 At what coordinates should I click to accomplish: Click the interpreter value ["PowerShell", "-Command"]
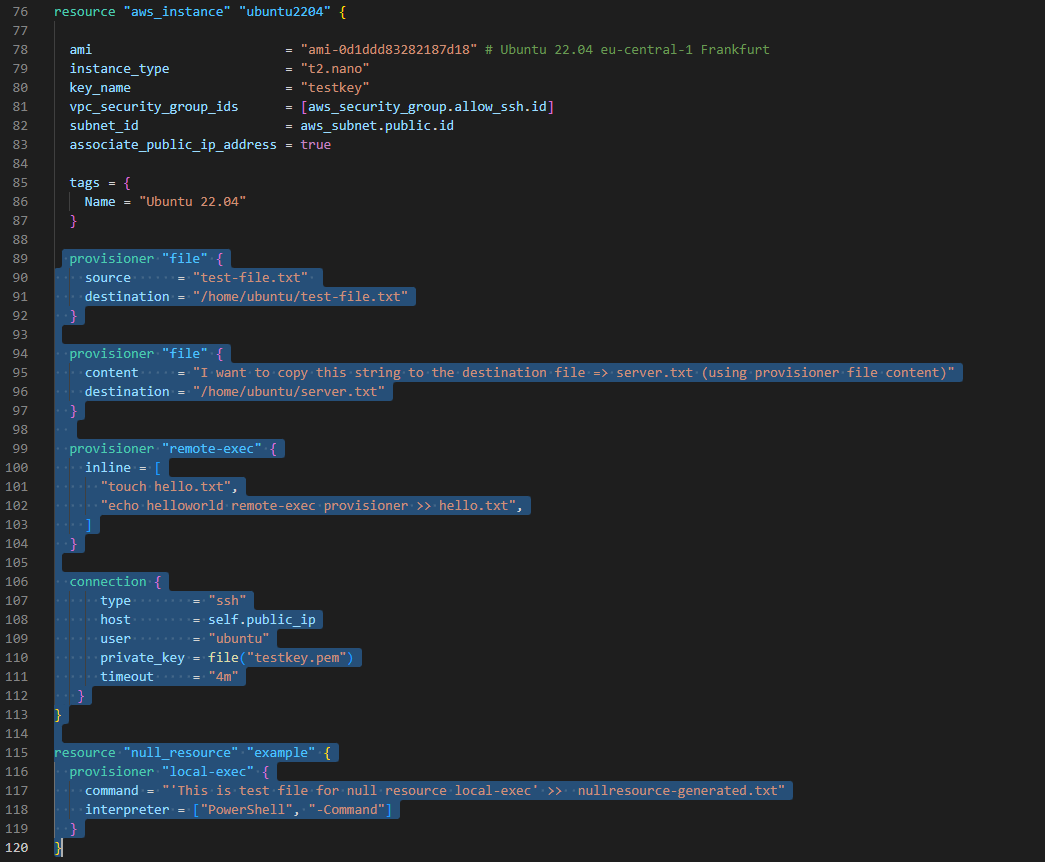pos(293,809)
